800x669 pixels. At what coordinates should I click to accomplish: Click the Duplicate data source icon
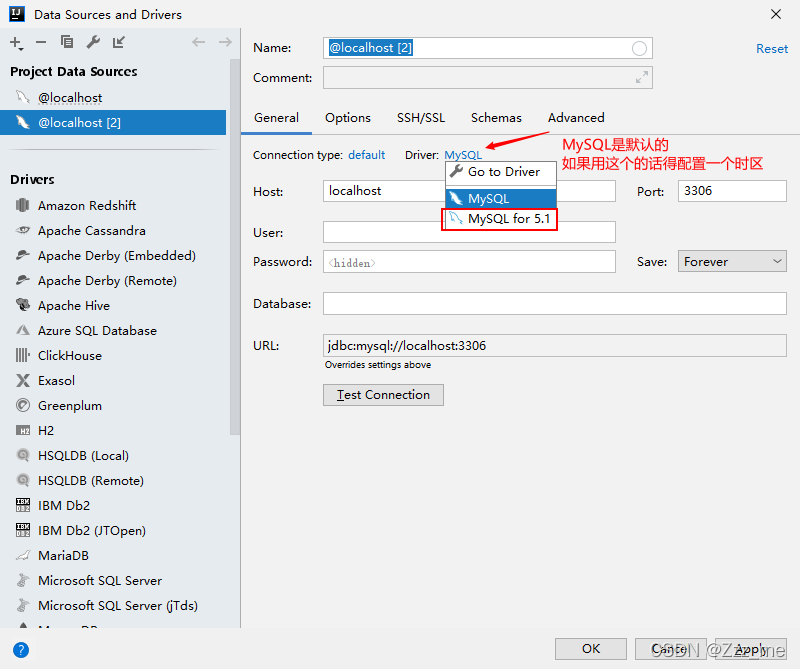point(67,42)
